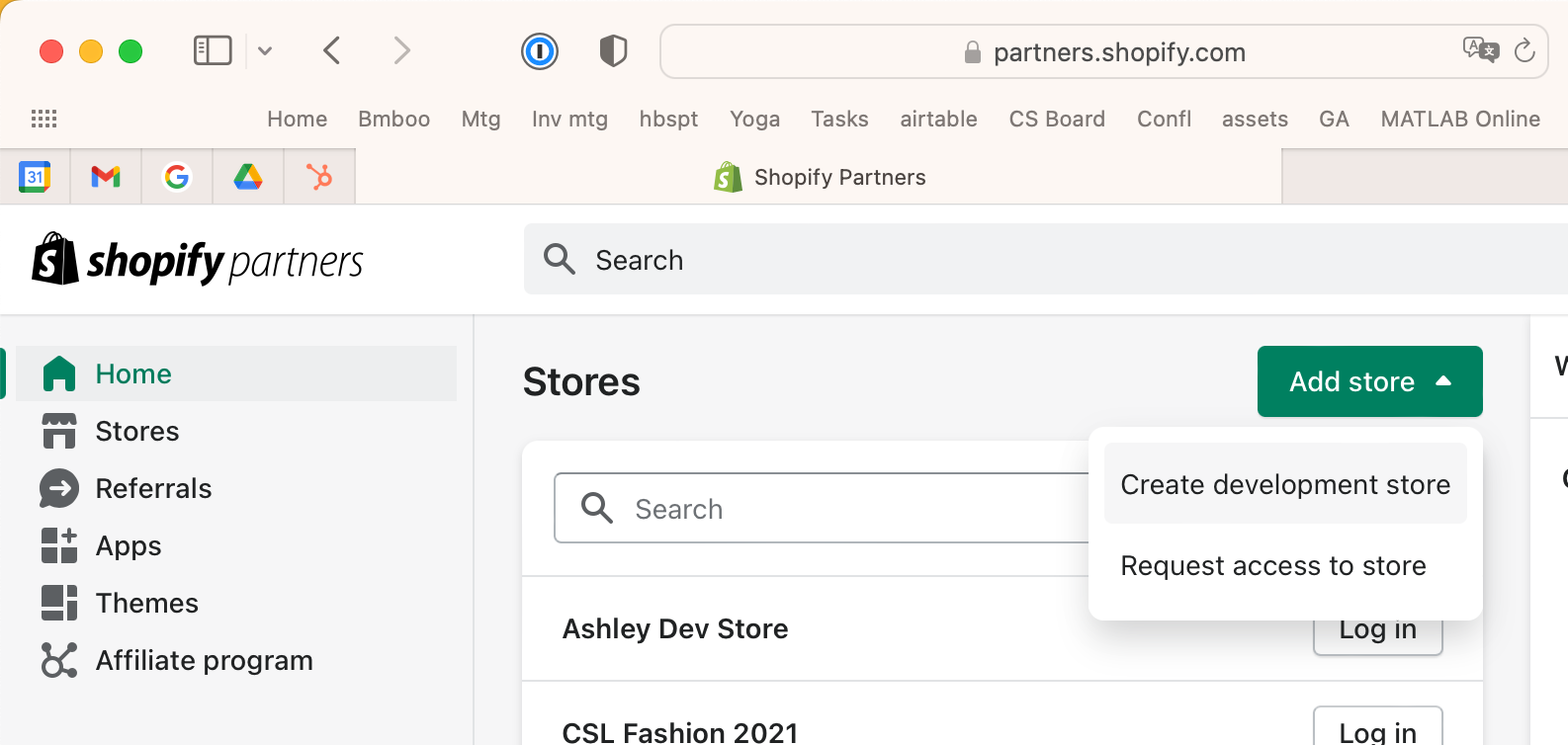Open the tab group dropdown chevron
This screenshot has width=1568, height=745.
pyautogui.click(x=265, y=50)
